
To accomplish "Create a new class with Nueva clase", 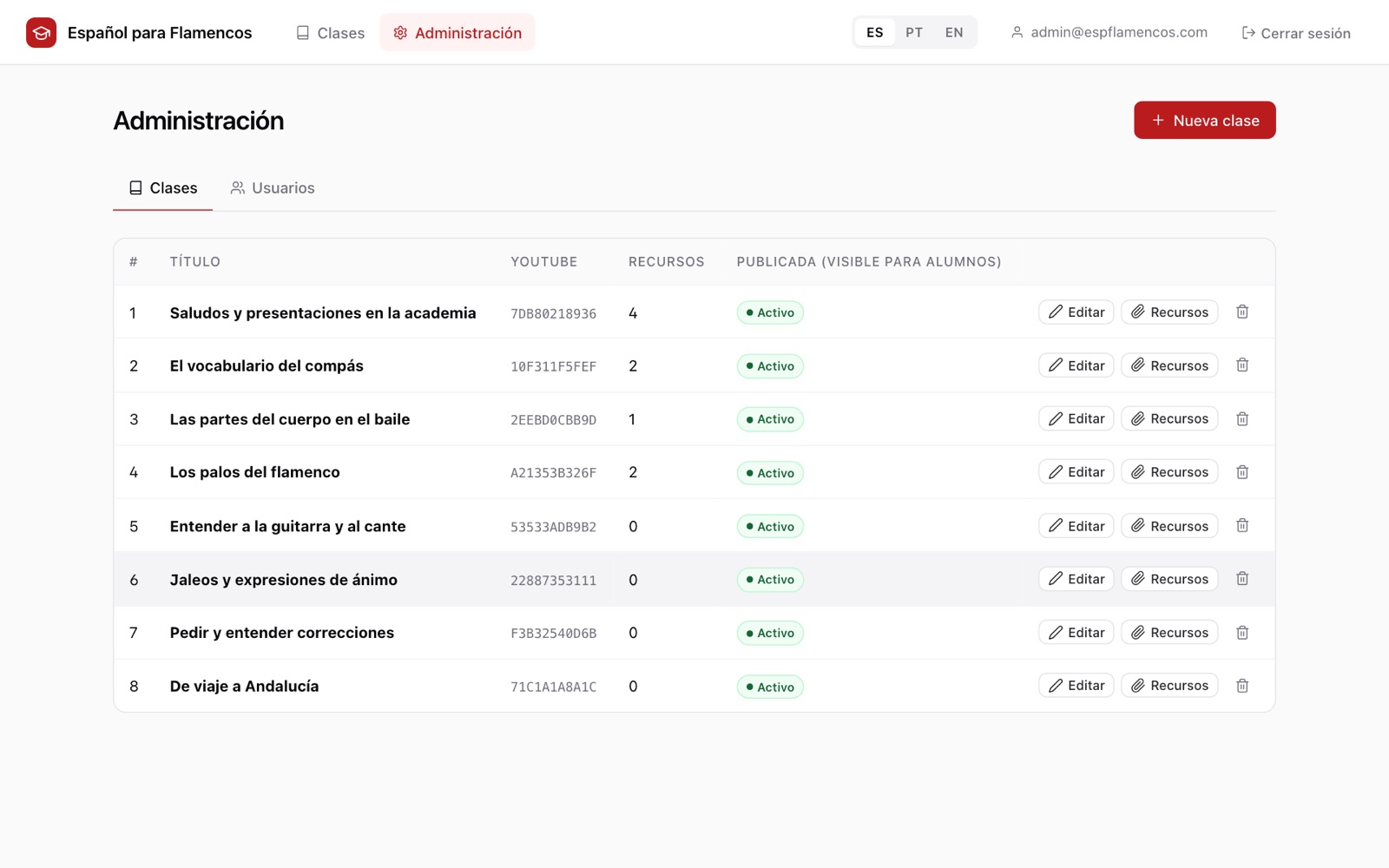I will point(1205,121).
